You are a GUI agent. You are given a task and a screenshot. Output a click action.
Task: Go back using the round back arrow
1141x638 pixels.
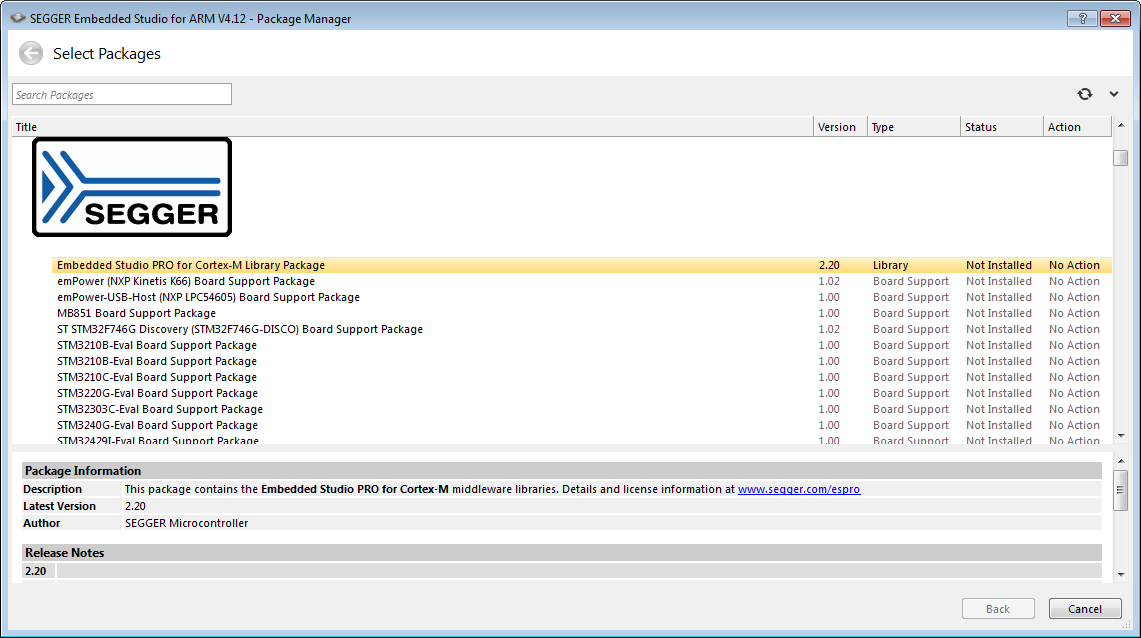pyautogui.click(x=31, y=53)
